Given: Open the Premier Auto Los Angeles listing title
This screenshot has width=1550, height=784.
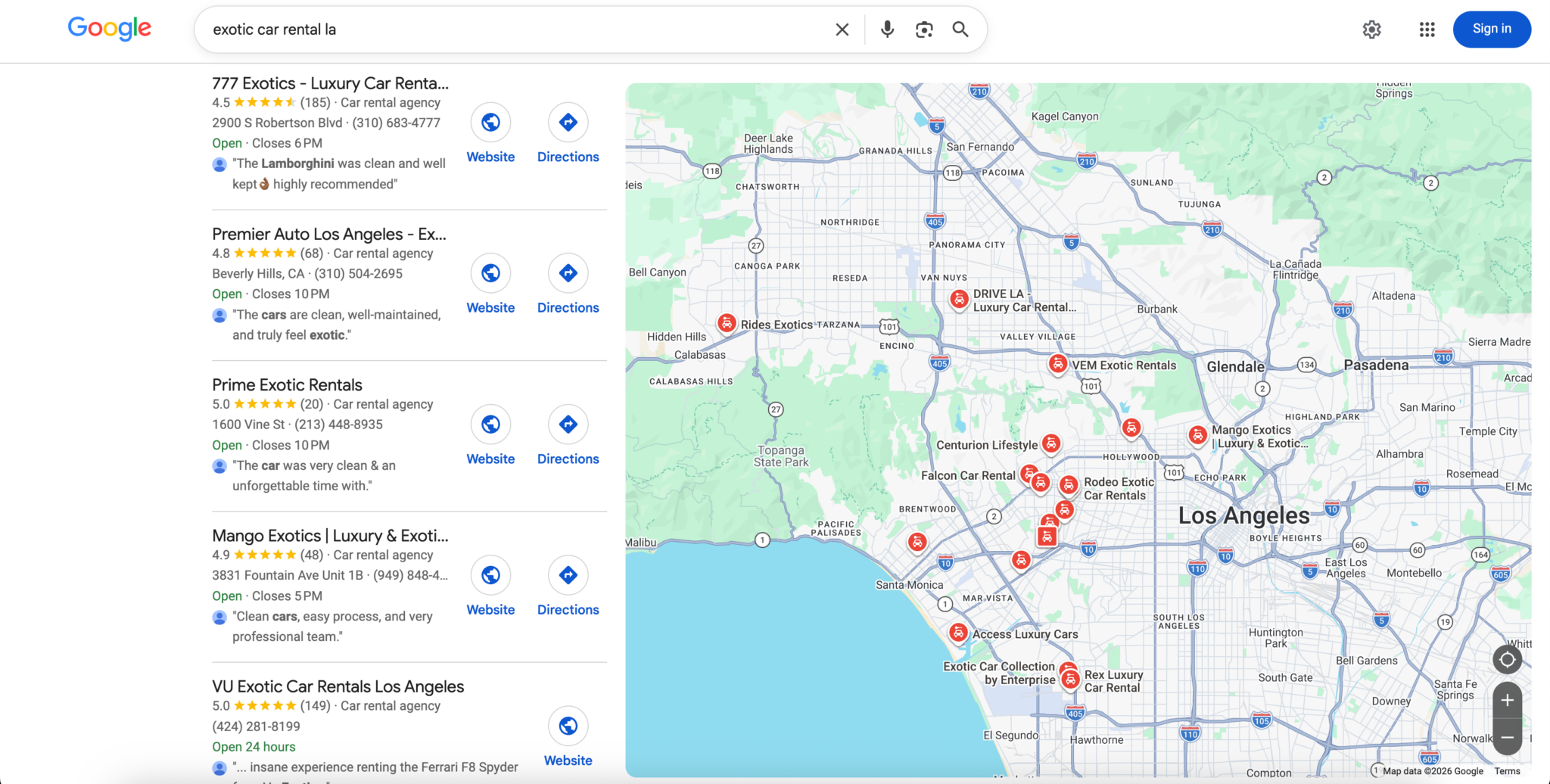Looking at the screenshot, I should (329, 234).
